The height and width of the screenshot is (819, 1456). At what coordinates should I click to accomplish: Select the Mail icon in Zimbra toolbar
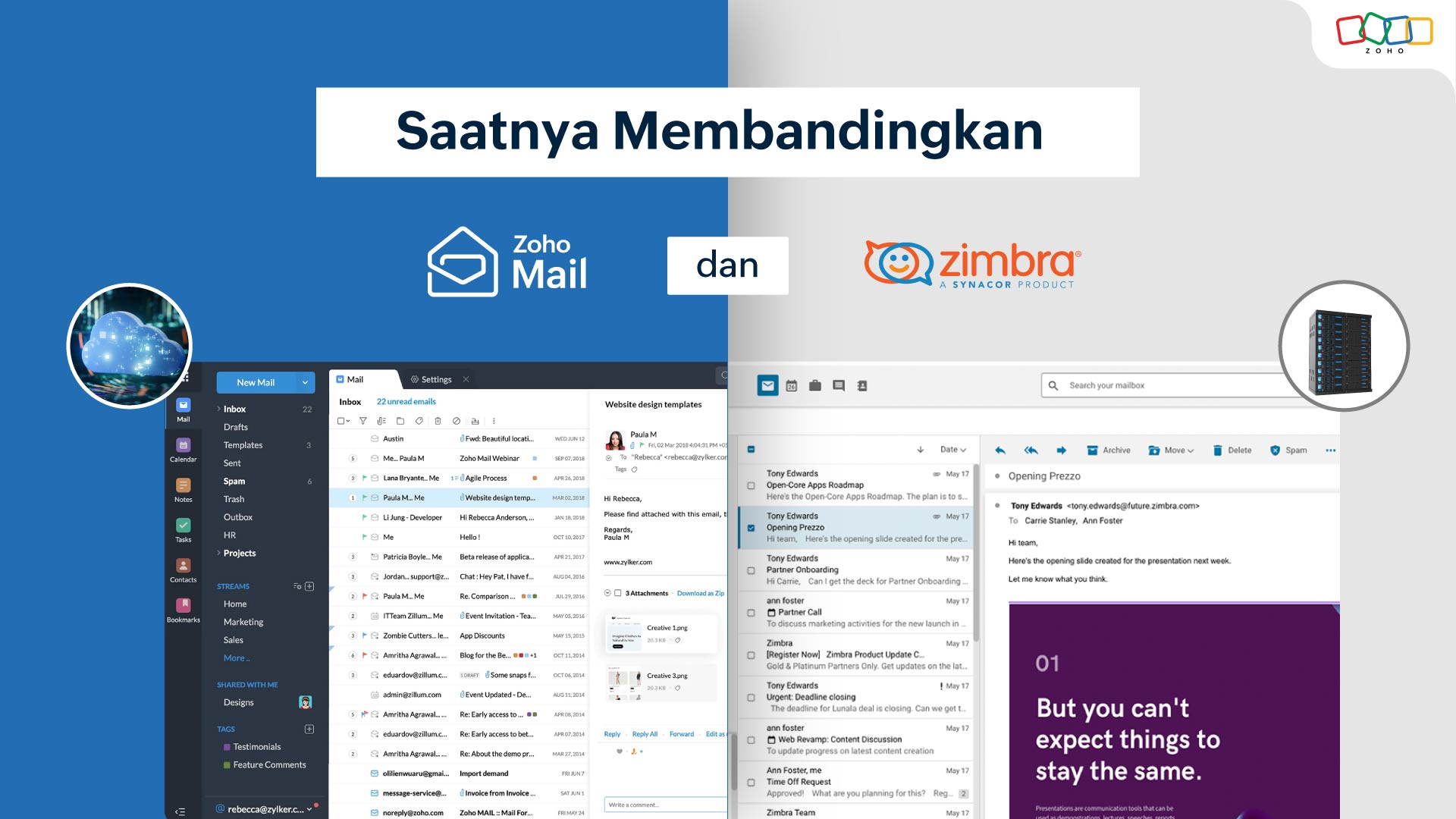coord(767,385)
